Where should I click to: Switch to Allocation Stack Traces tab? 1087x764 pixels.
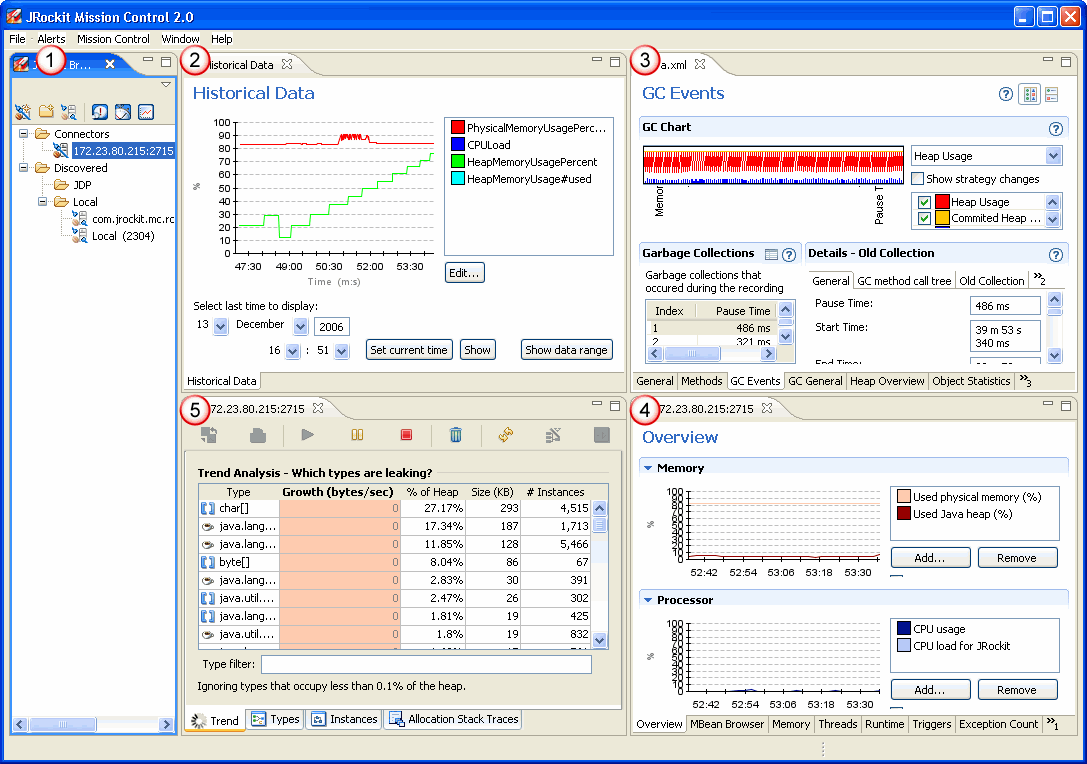pos(454,720)
